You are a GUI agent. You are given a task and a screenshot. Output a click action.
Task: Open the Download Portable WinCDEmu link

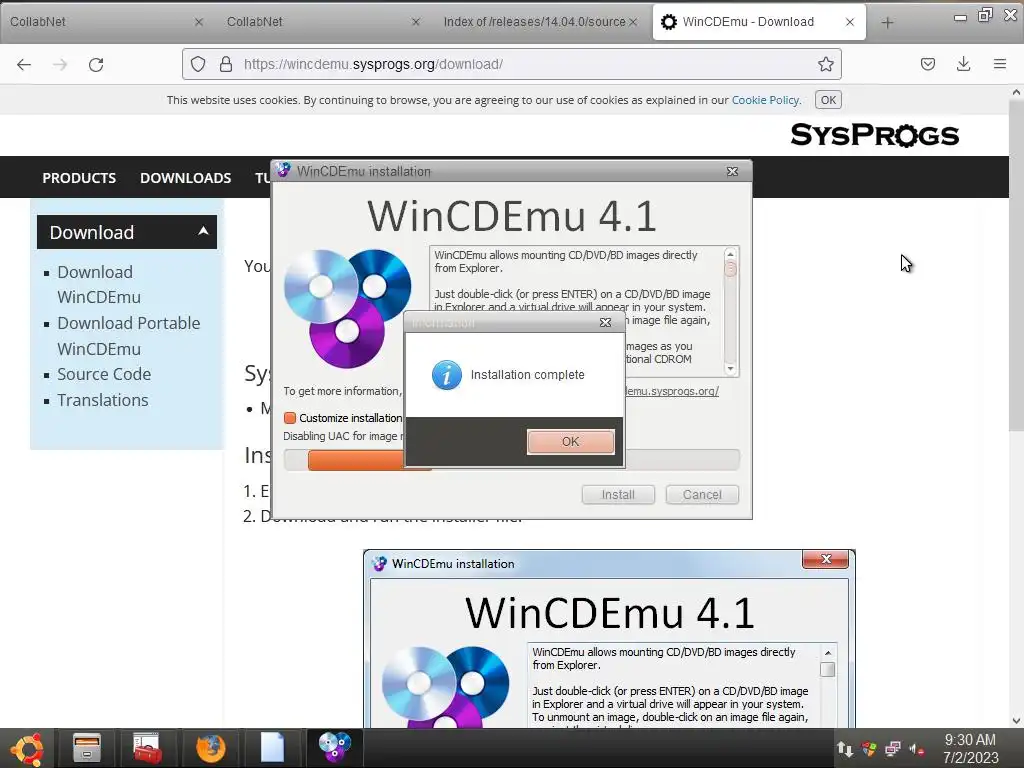tap(129, 336)
